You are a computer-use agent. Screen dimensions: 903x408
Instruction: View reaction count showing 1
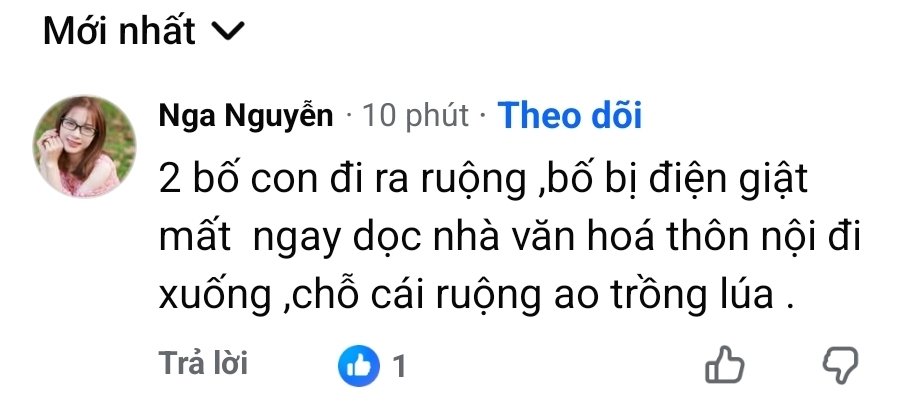click(399, 366)
